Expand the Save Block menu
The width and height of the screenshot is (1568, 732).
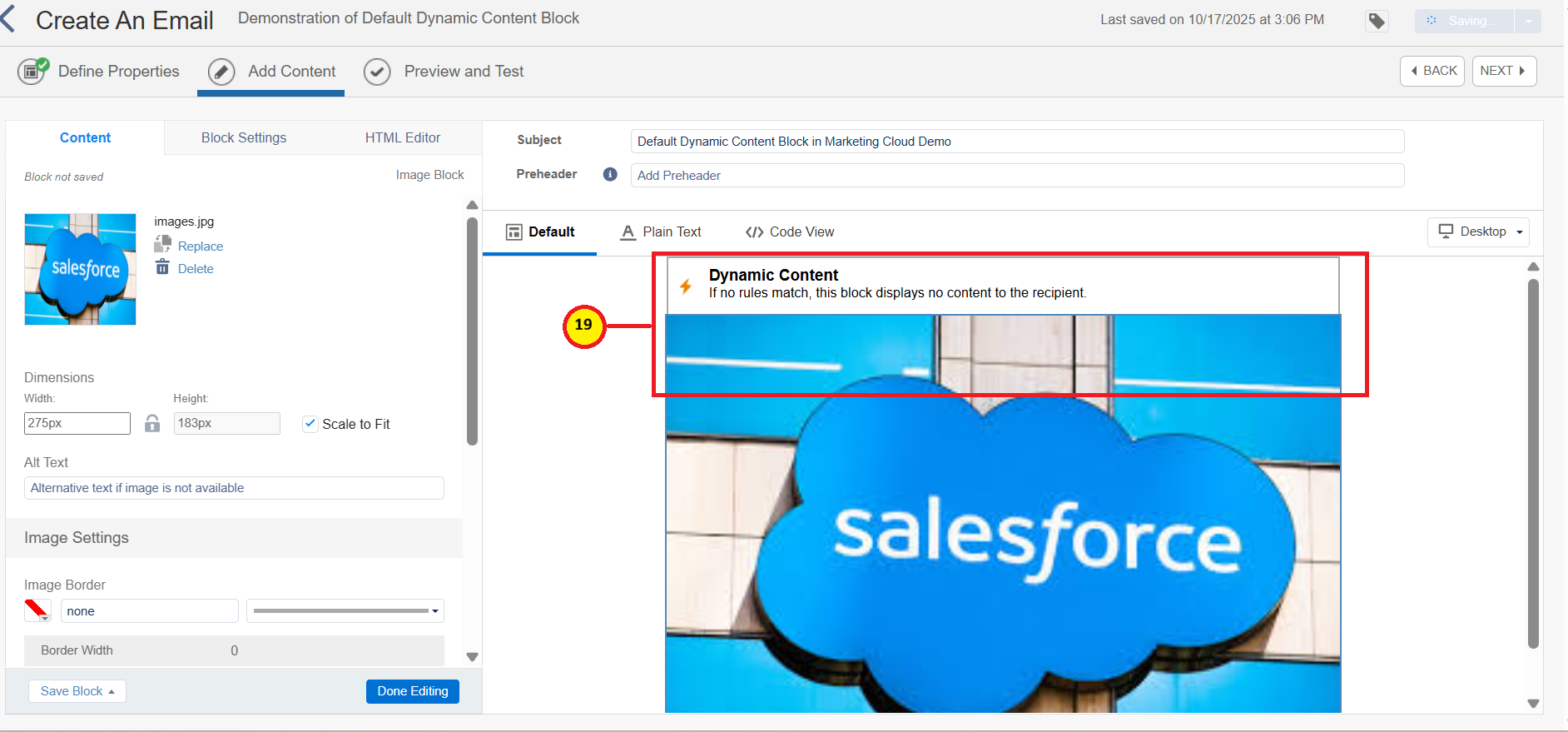77,691
